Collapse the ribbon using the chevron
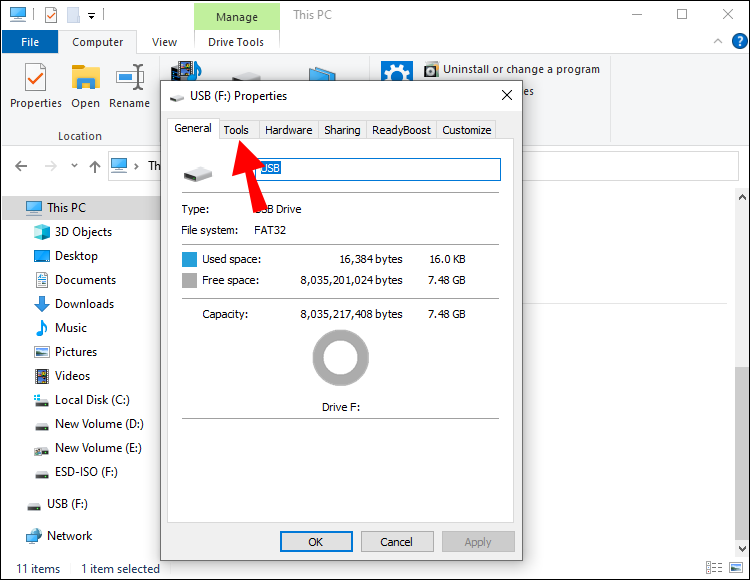 coord(717,41)
